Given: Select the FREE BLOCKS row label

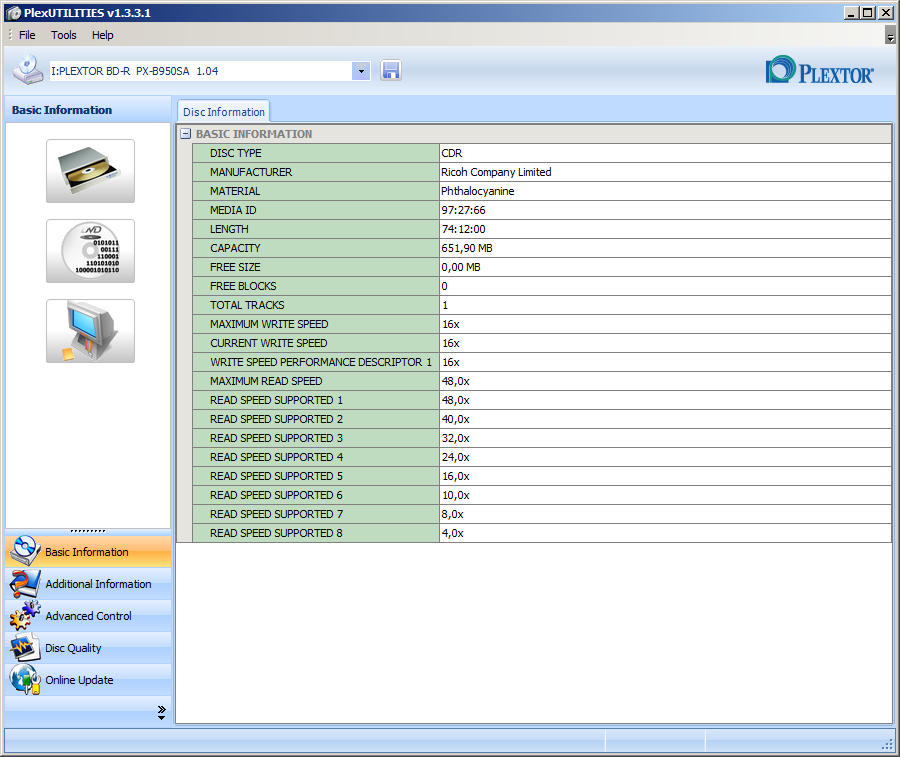Looking at the screenshot, I should click(316, 286).
